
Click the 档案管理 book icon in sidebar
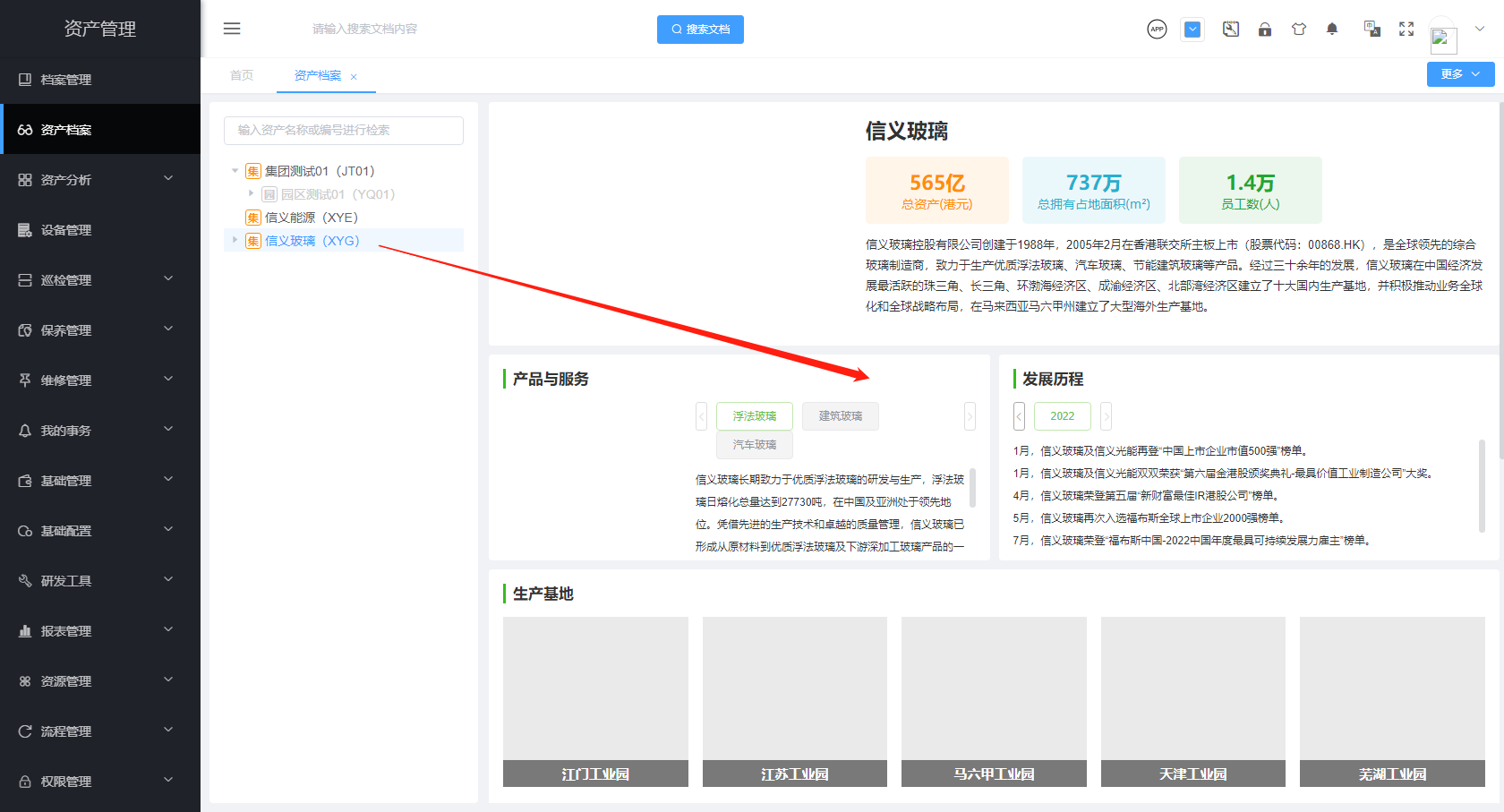[25, 80]
